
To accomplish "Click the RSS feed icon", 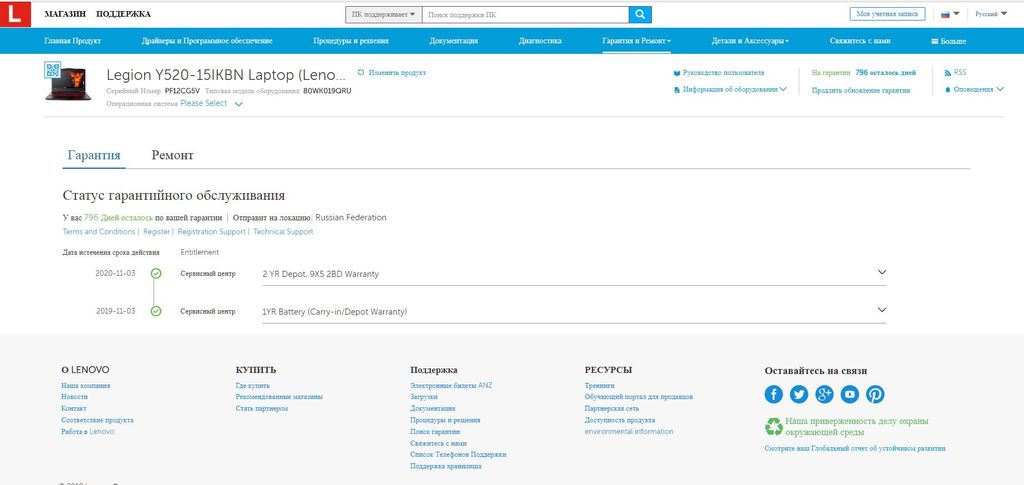I will click(x=948, y=73).
